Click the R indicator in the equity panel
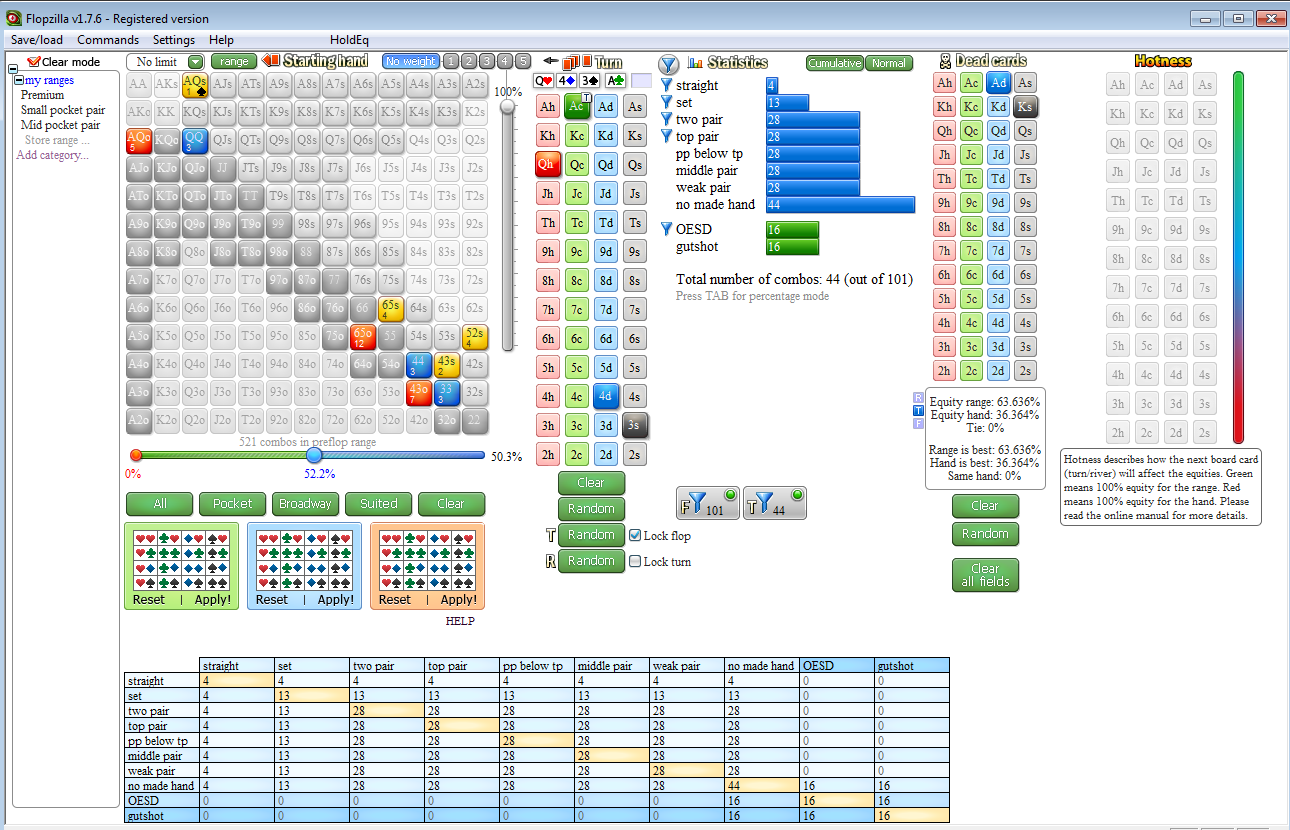1290x830 pixels. pos(919,397)
